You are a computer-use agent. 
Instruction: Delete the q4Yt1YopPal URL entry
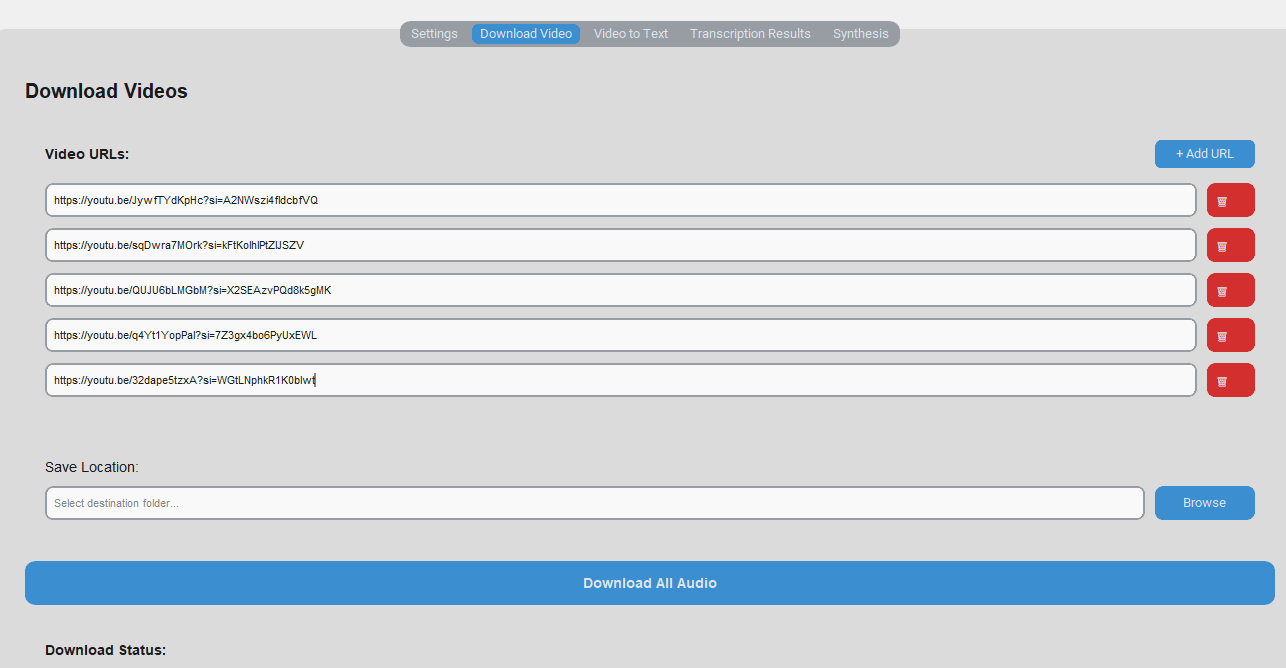coord(1230,334)
